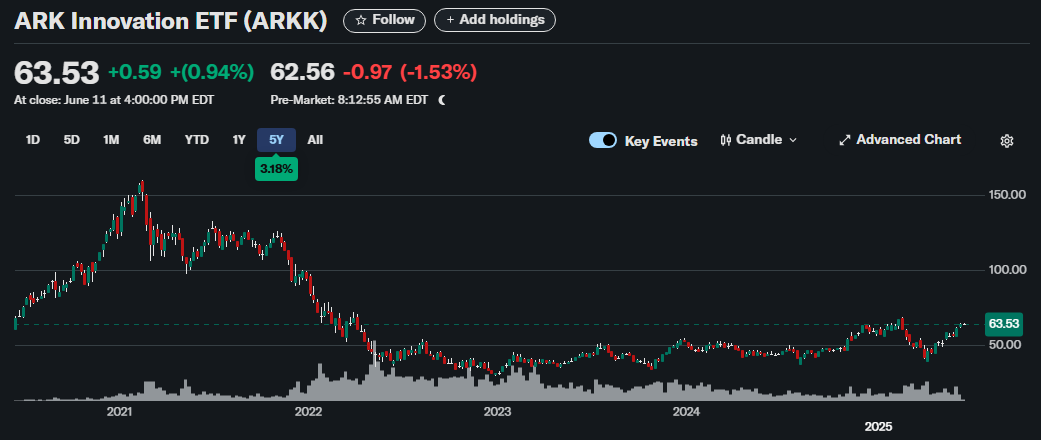Click the pre-market moon icon
Screen dimensions: 1041x440
click(442, 100)
